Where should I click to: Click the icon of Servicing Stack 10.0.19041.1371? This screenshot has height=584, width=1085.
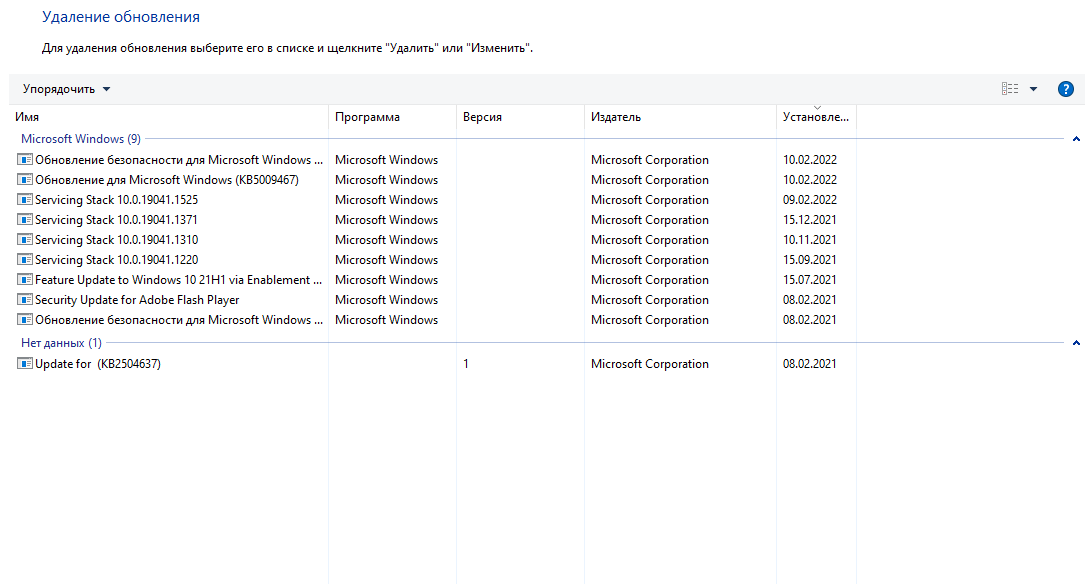25,220
